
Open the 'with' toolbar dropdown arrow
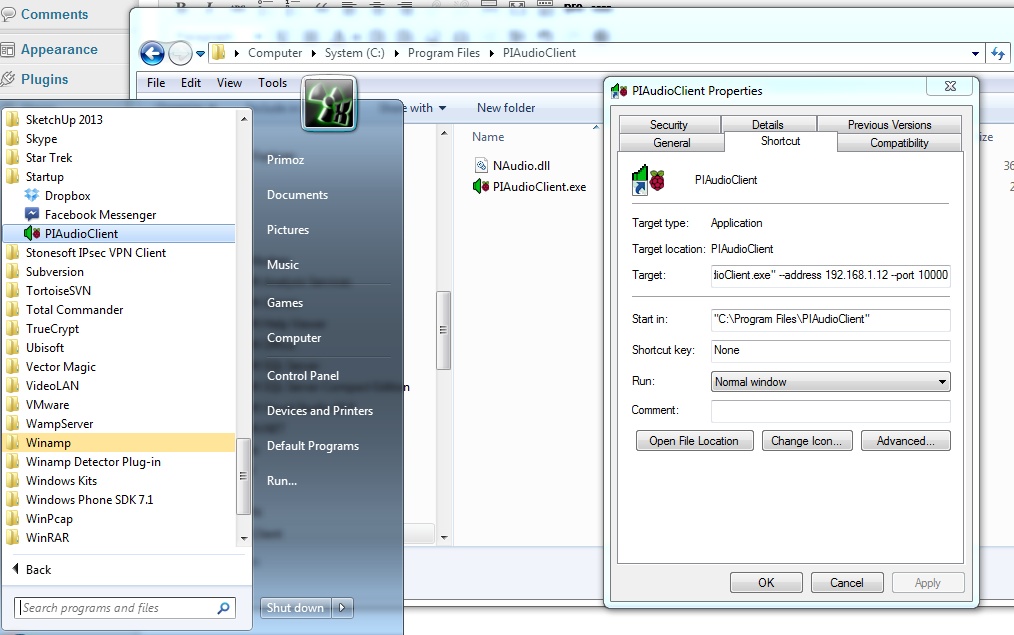442,108
